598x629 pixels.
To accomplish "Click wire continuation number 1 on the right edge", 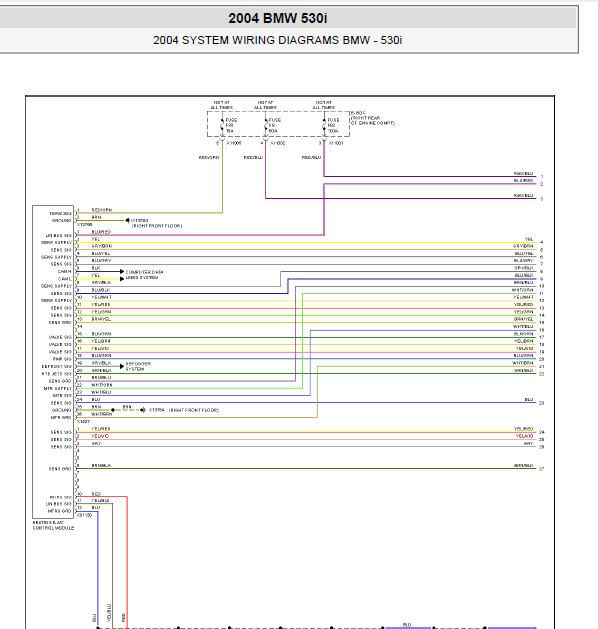I will pyautogui.click(x=542, y=177).
